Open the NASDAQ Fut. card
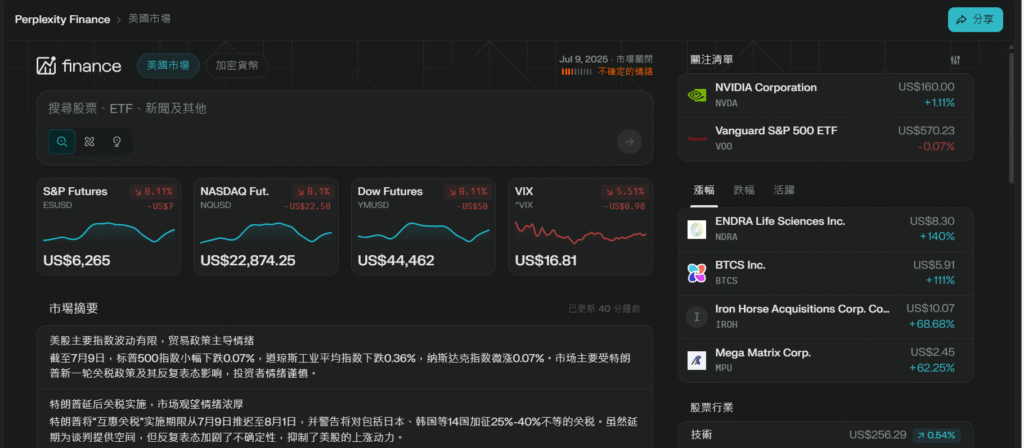The height and width of the screenshot is (448, 1024). pos(266,227)
